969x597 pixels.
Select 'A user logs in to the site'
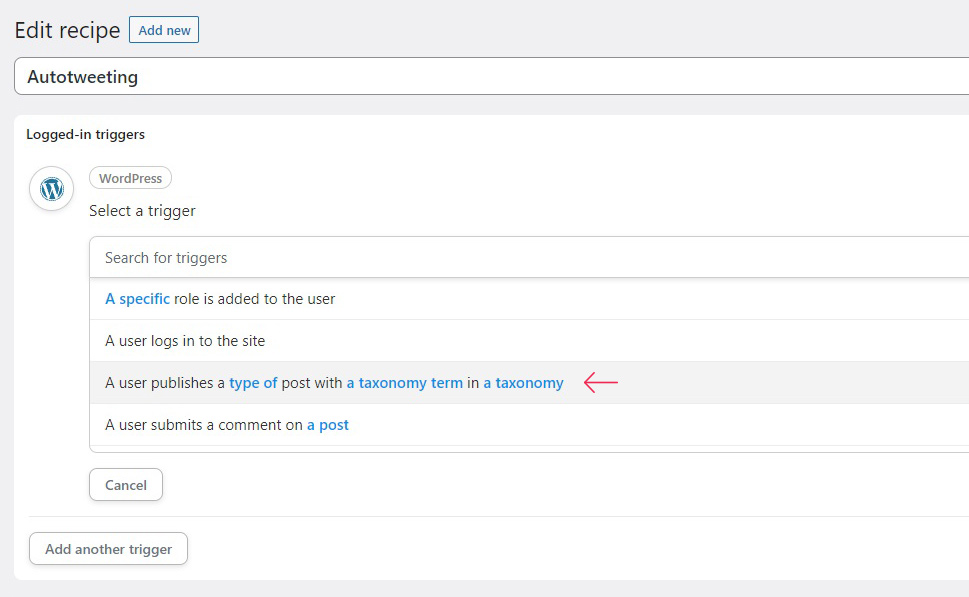529,341
